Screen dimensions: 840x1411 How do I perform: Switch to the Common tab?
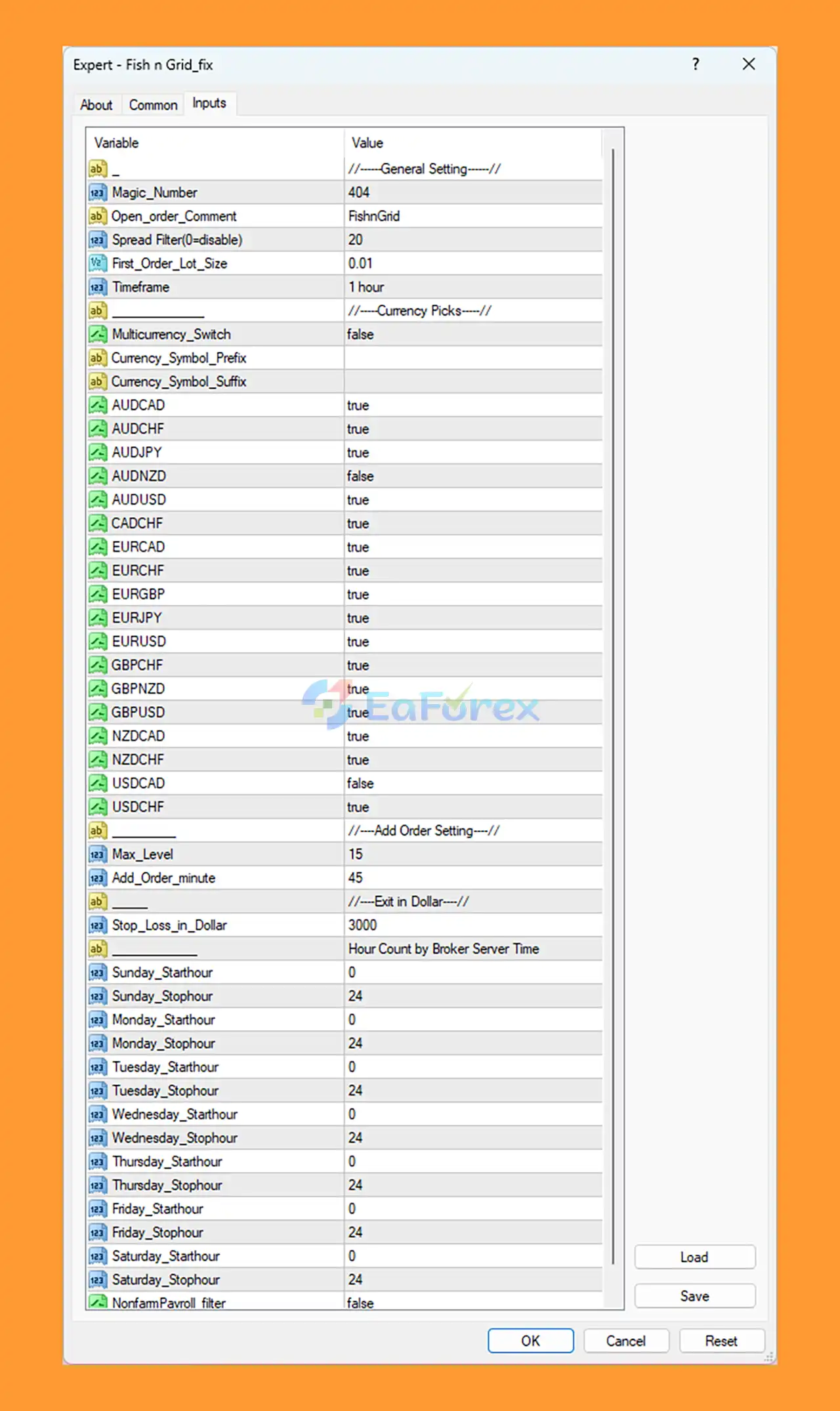[153, 105]
